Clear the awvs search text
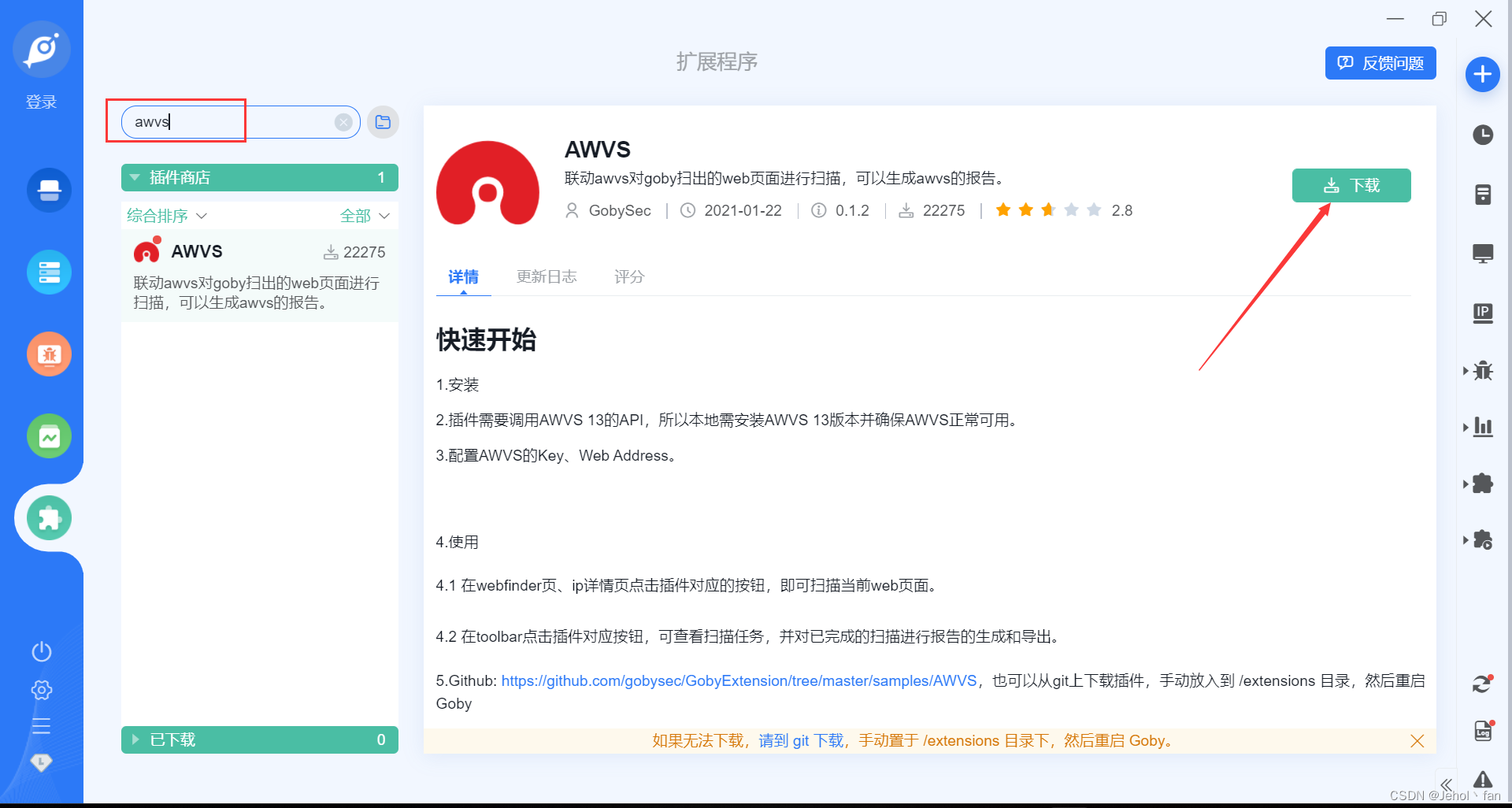This screenshot has width=1512, height=808. pos(343,122)
